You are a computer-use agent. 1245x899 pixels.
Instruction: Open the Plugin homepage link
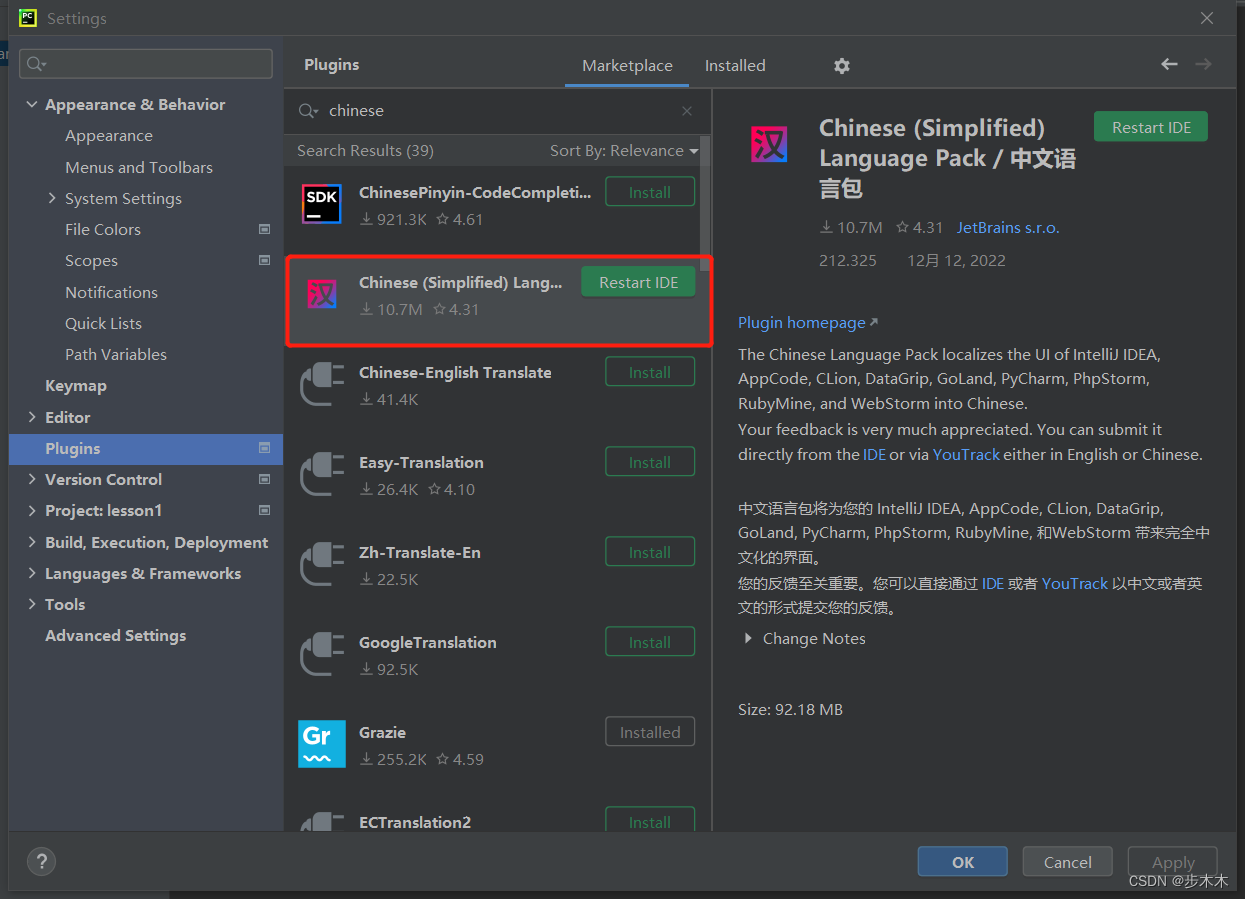click(807, 323)
